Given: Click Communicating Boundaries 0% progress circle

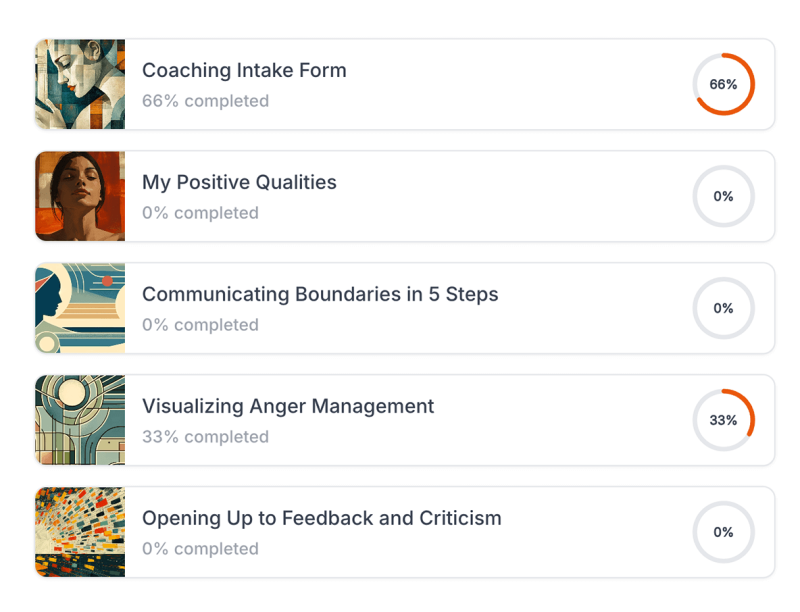Looking at the screenshot, I should point(723,309).
